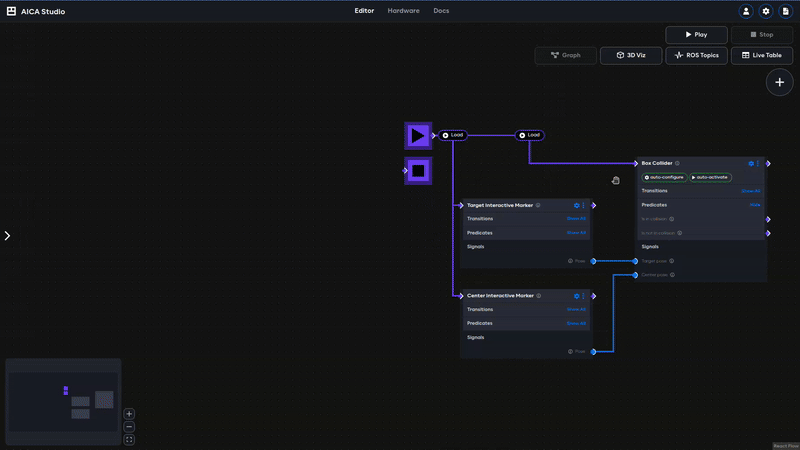Show all Center Interactive Marker predicates

[576, 323]
